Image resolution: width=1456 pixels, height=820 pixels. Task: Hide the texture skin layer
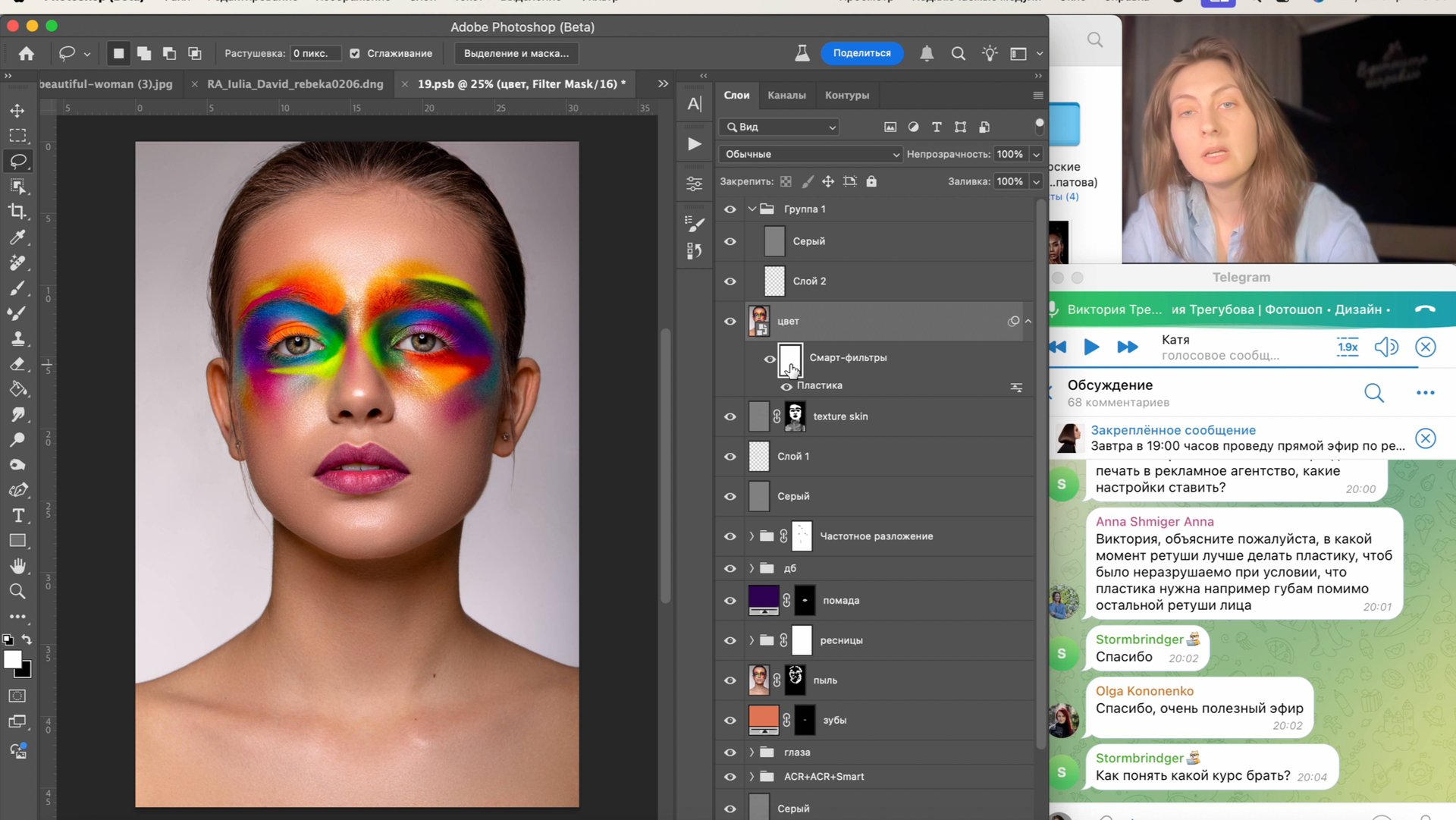(730, 416)
